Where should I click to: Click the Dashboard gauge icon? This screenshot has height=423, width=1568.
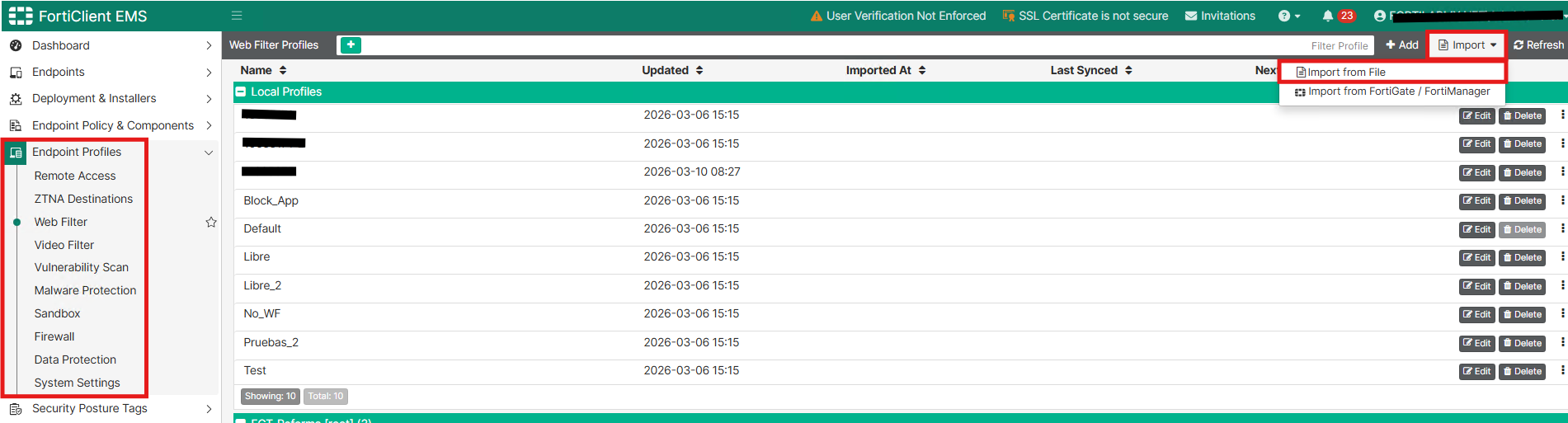[x=16, y=45]
